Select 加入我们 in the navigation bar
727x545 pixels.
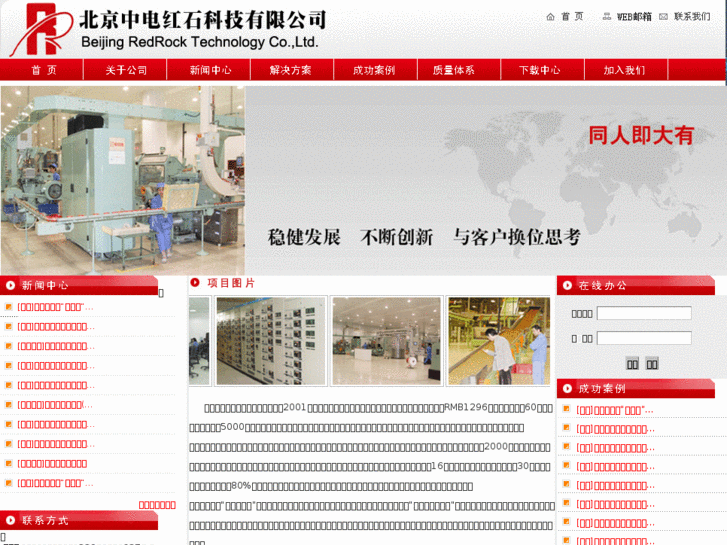click(624, 70)
